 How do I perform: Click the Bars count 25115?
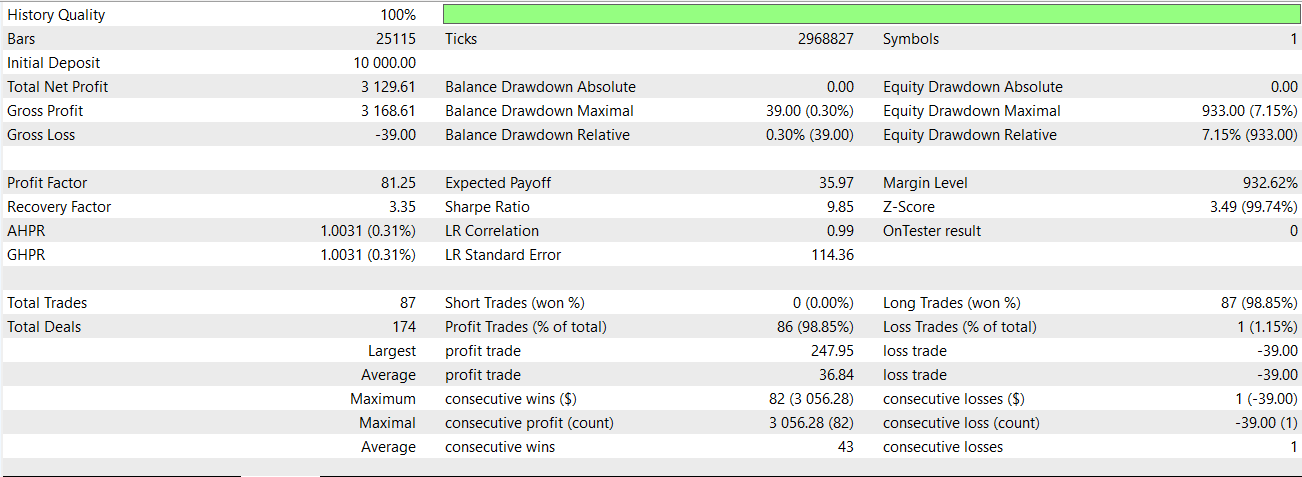coord(396,39)
